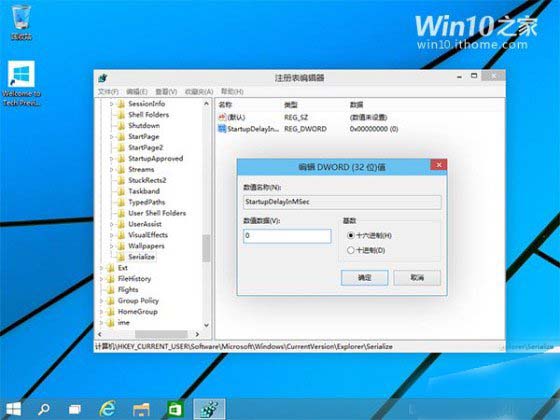This screenshot has height=420, width=560.
Task: Open the Help (H) menu
Action: point(232,92)
